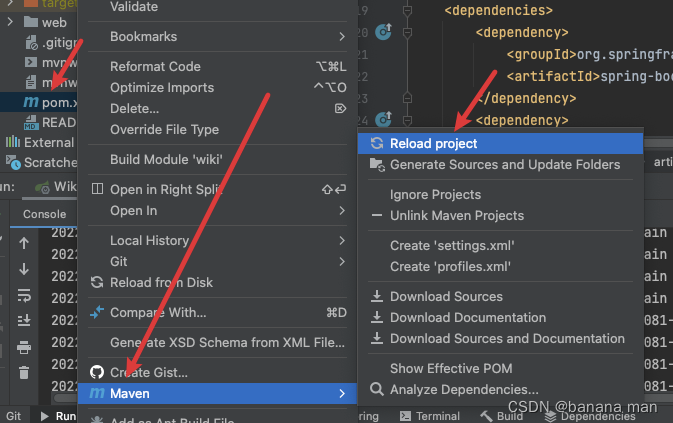This screenshot has width=673, height=423.
Task: Click the split-view icon beside Open in Right Split
Action: tap(97, 189)
